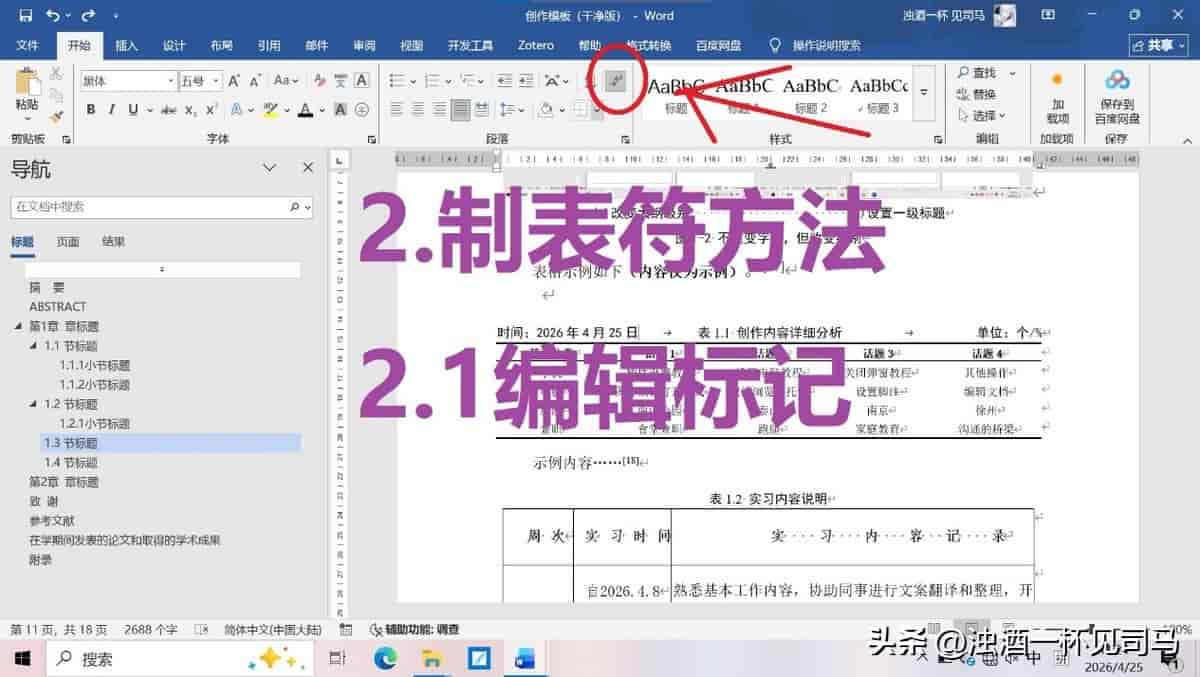Click the Add-ins (加载项) button
The width and height of the screenshot is (1200, 677).
(x=1057, y=96)
